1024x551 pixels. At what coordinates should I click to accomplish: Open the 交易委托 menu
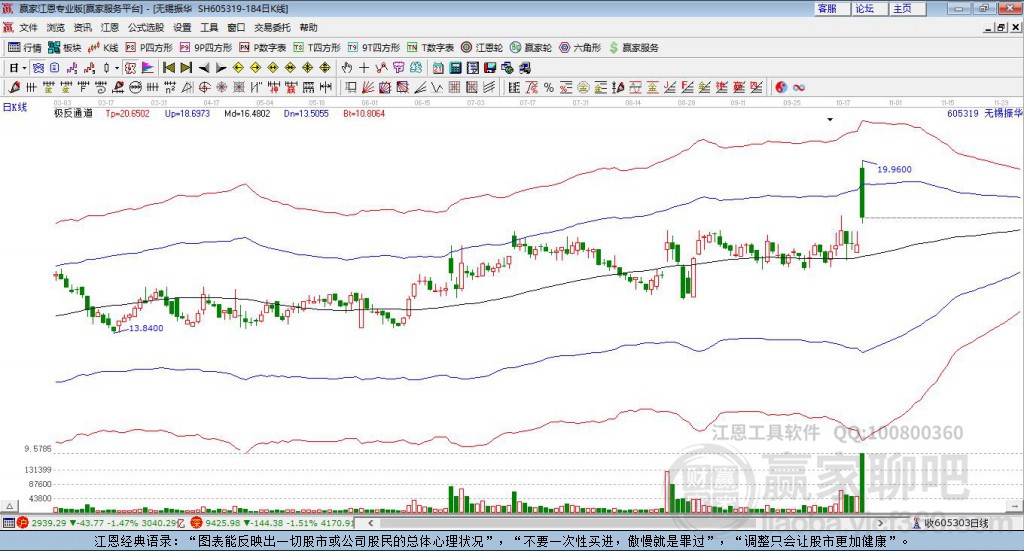pos(272,27)
